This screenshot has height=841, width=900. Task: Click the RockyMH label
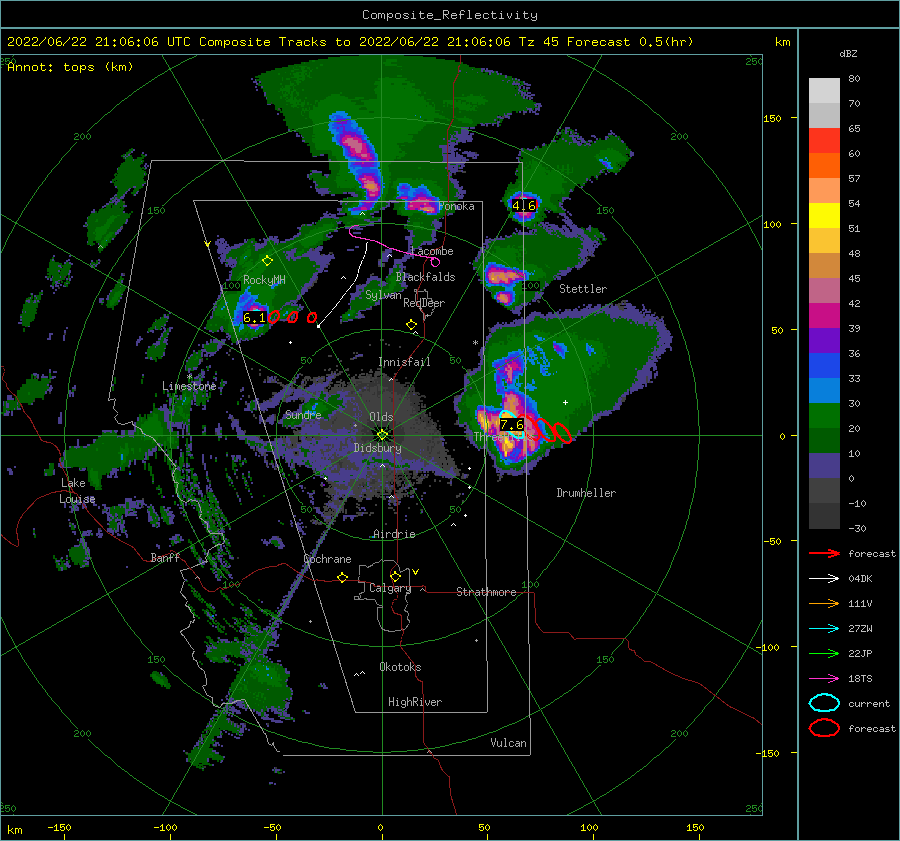coord(264,280)
